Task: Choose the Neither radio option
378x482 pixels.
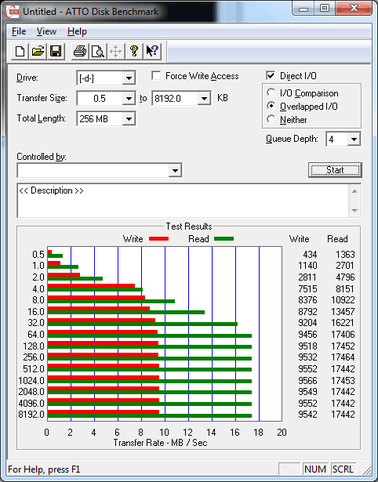Action: coord(271,119)
